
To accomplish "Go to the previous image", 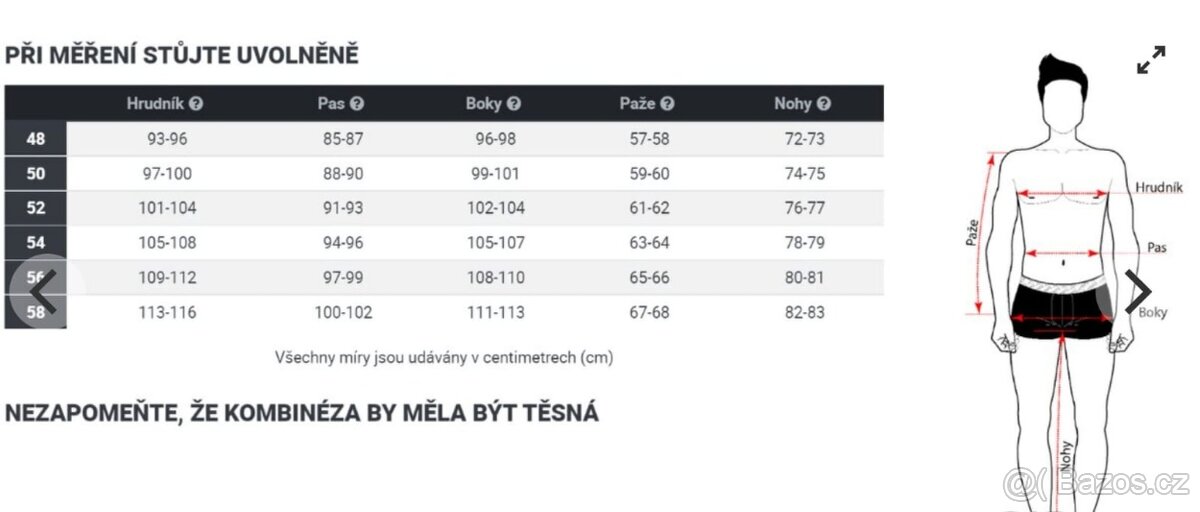I will tap(43, 291).
